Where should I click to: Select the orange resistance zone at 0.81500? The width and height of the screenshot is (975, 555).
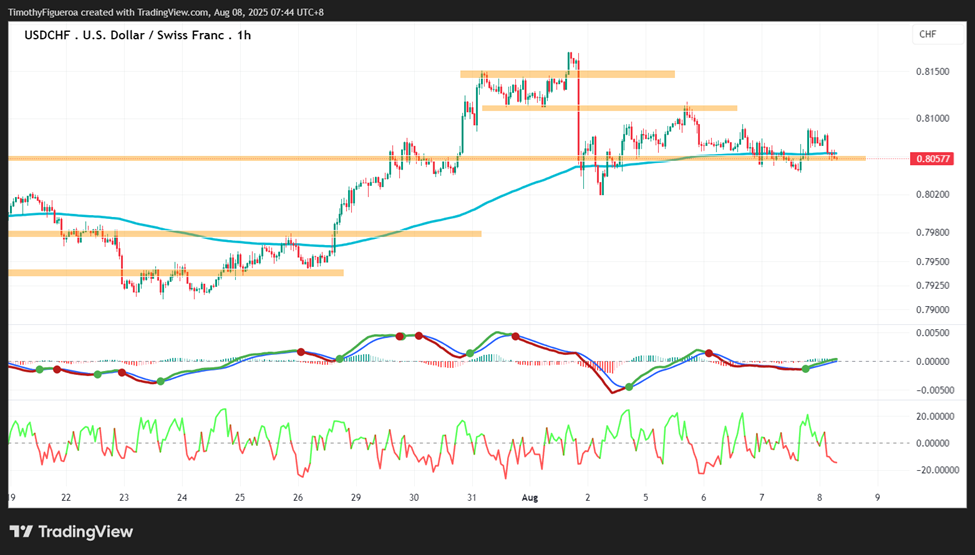[567, 75]
